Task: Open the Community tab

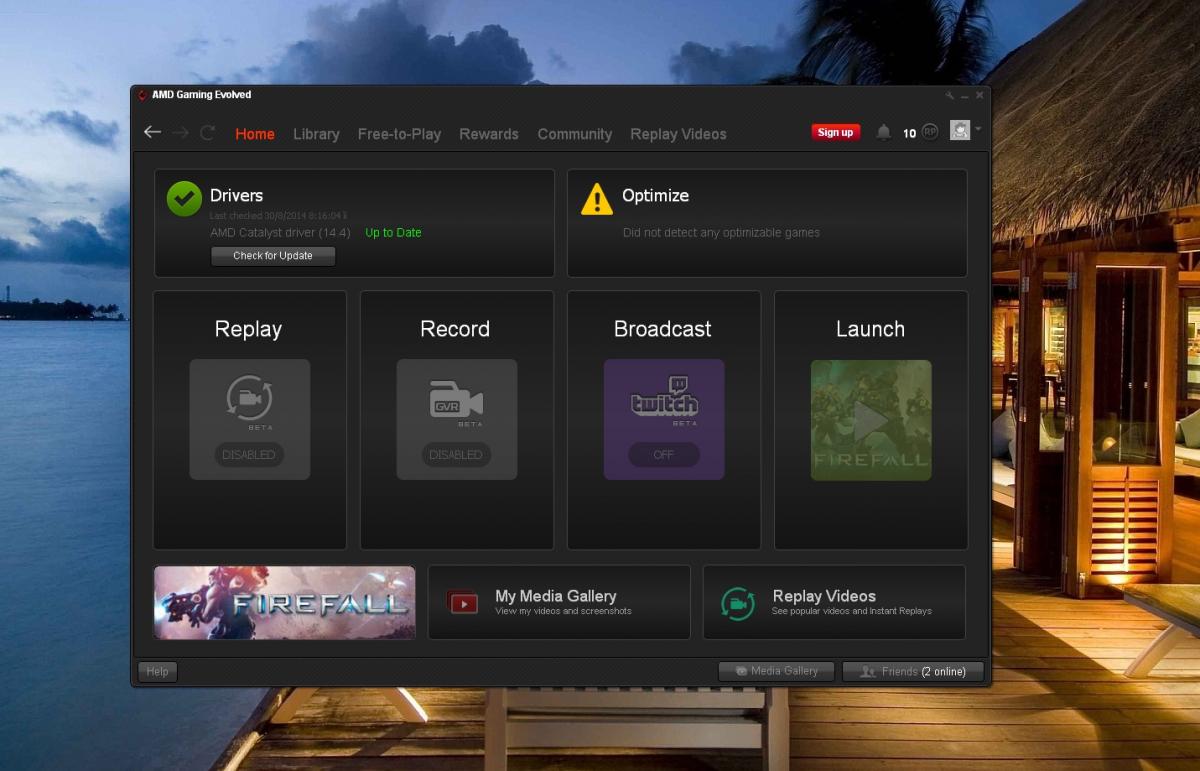Action: pos(575,134)
